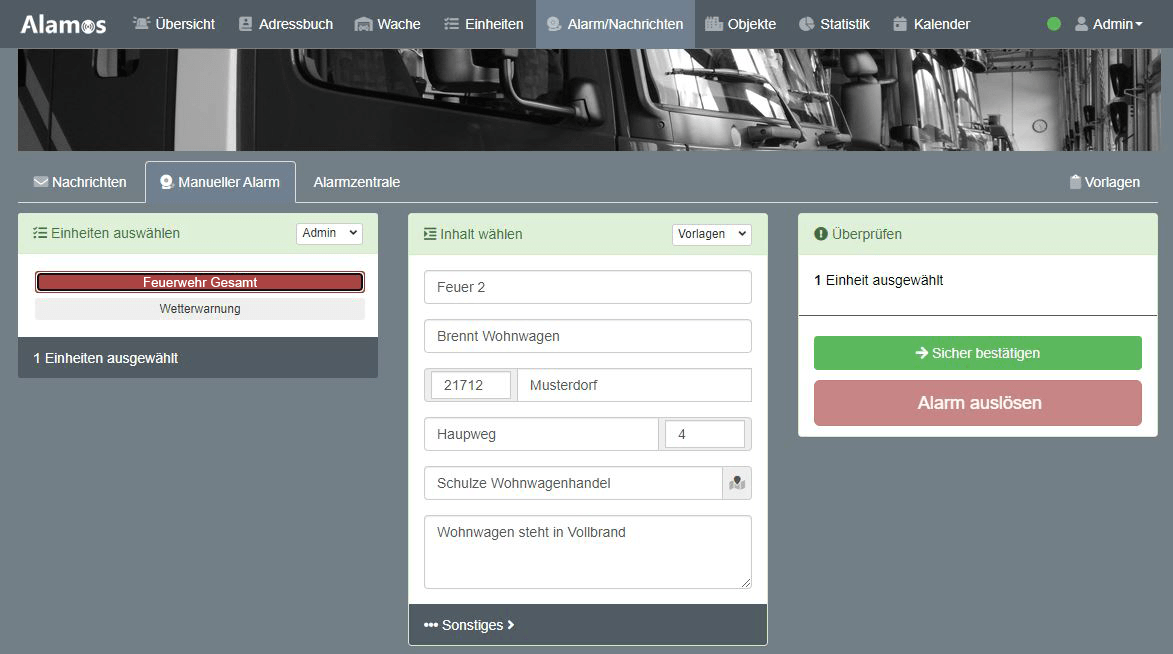Image resolution: width=1173 pixels, height=654 pixels.
Task: Click the Sicher bestätigen button
Action: point(978,353)
